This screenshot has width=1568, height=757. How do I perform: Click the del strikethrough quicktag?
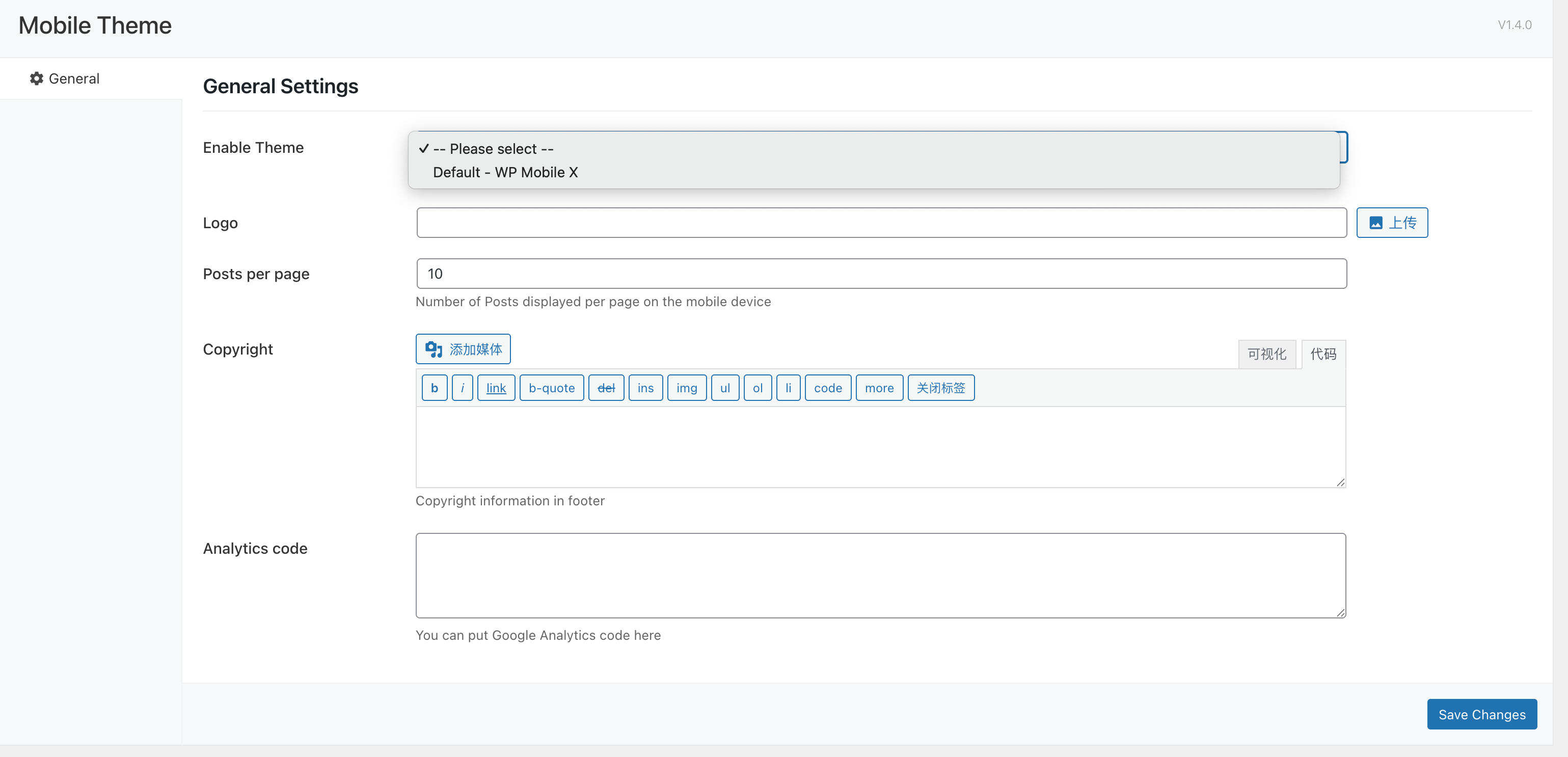606,388
